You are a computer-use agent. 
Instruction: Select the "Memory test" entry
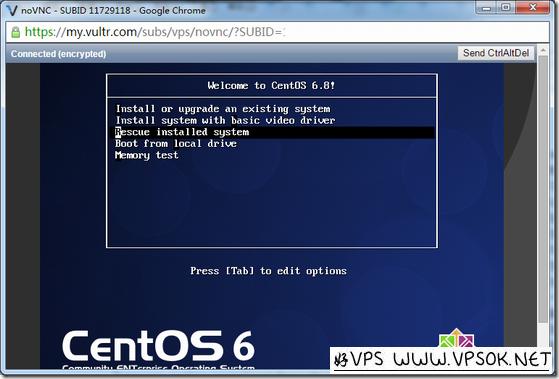(147, 155)
